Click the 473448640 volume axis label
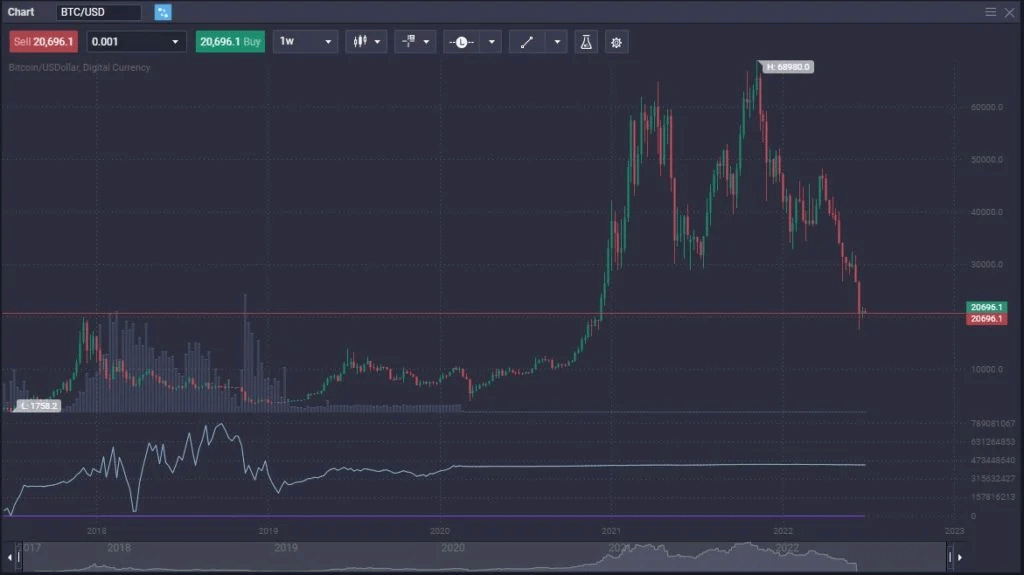Screen dimensions: 1024x575 993,460
